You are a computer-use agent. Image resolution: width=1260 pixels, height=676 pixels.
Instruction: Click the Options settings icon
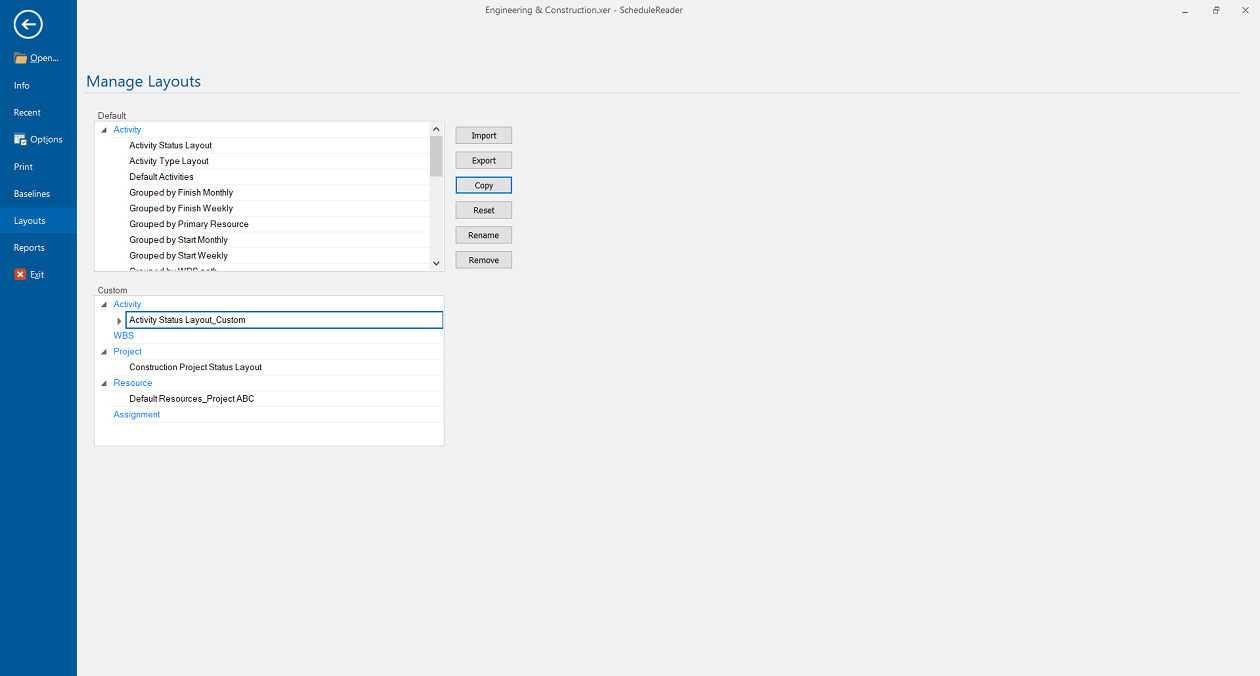pos(20,140)
